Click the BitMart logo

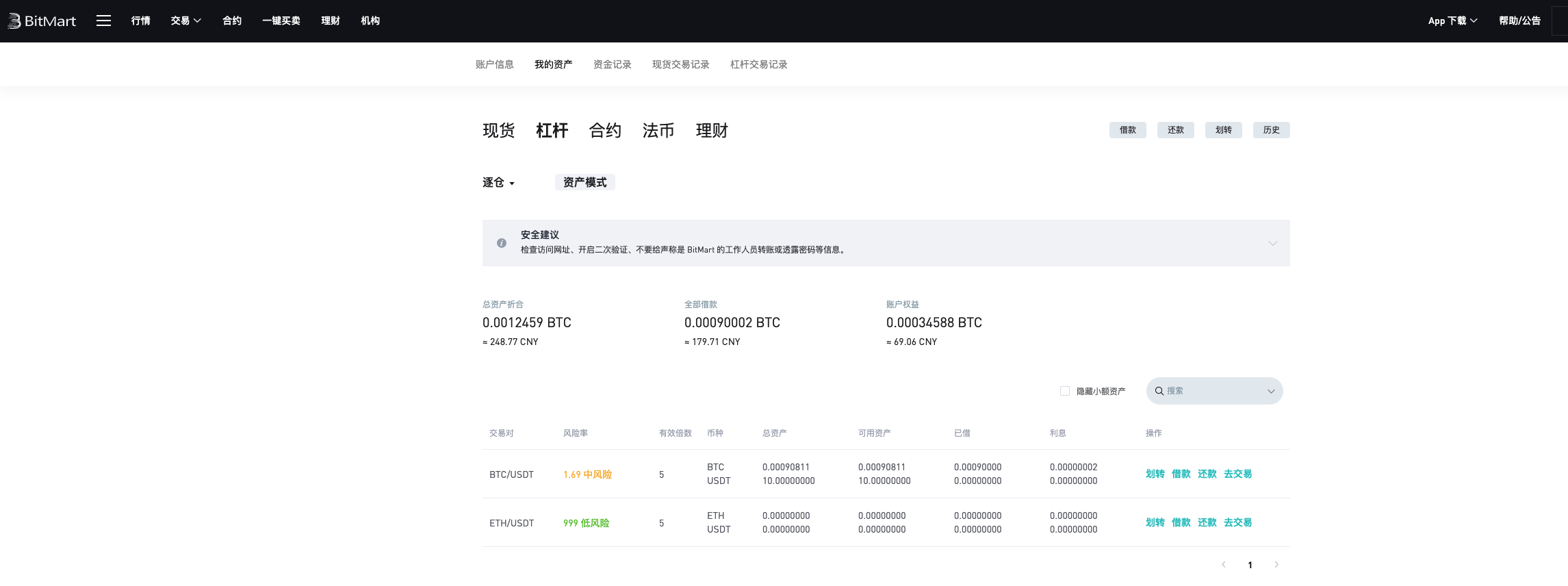pos(42,21)
